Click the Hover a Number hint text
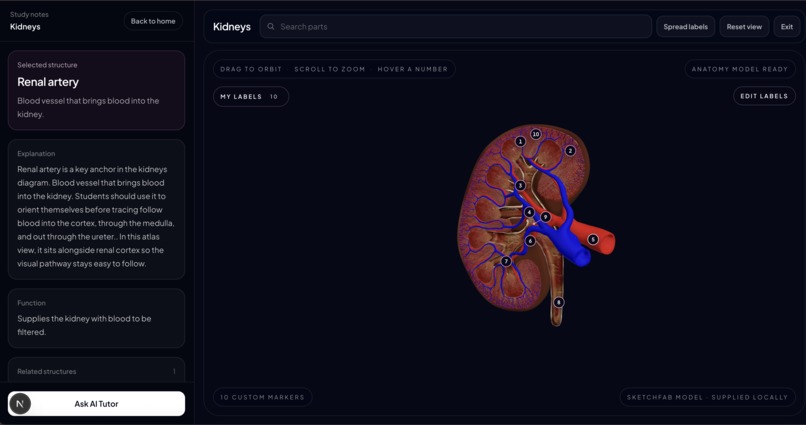Viewport: 806px width, 425px height. click(x=412, y=69)
